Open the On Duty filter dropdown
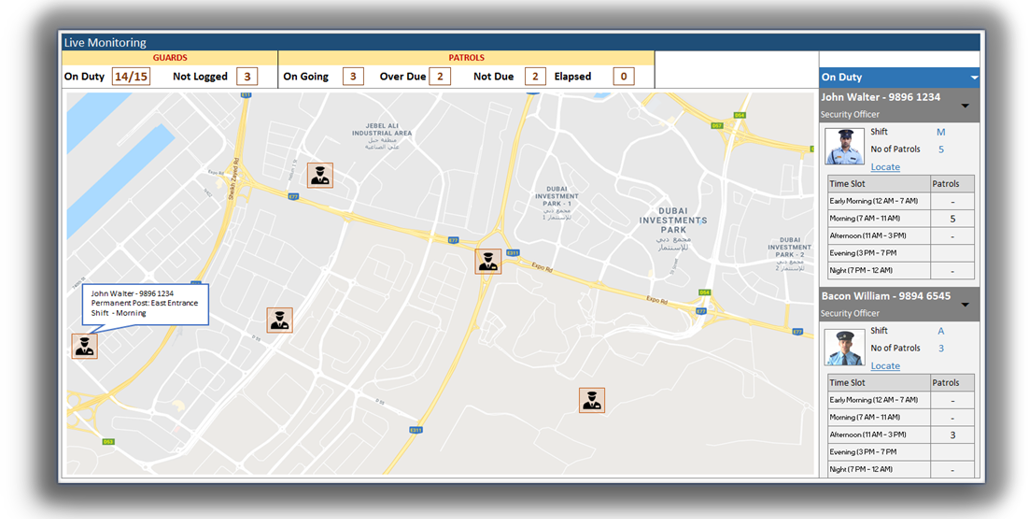1028x519 pixels. (x=973, y=78)
